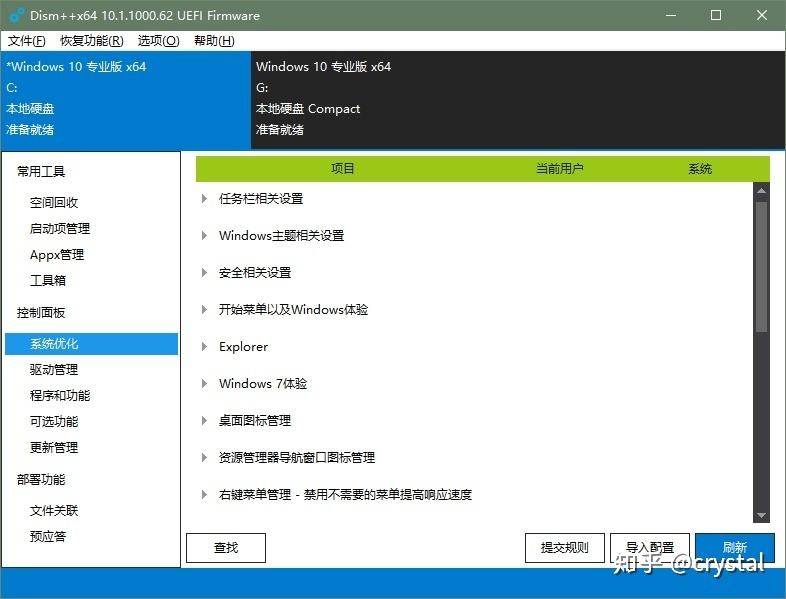Screen dimensions: 786x599
Task: Click the Windows主题相关设置 row text
Action: point(281,236)
